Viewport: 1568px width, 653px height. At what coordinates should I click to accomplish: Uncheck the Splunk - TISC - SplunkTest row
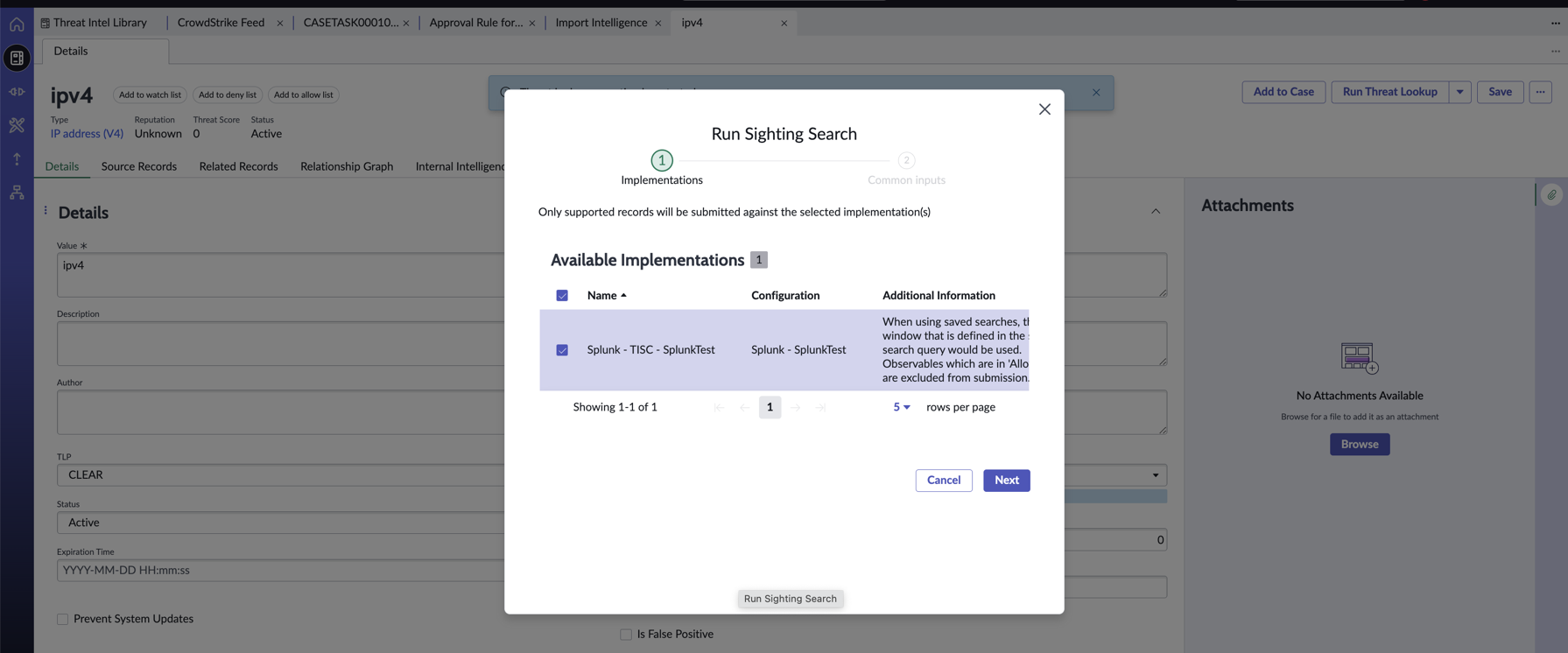(x=562, y=350)
